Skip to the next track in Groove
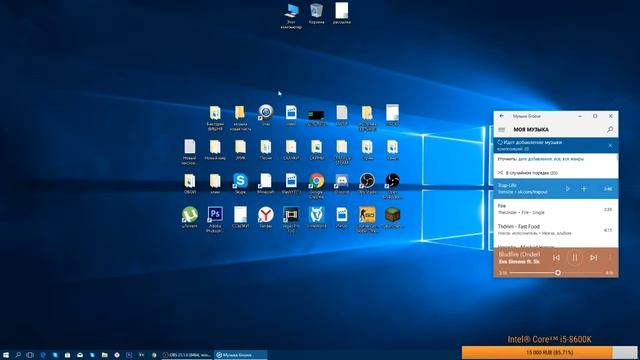This screenshot has width=640, height=360. [x=593, y=258]
